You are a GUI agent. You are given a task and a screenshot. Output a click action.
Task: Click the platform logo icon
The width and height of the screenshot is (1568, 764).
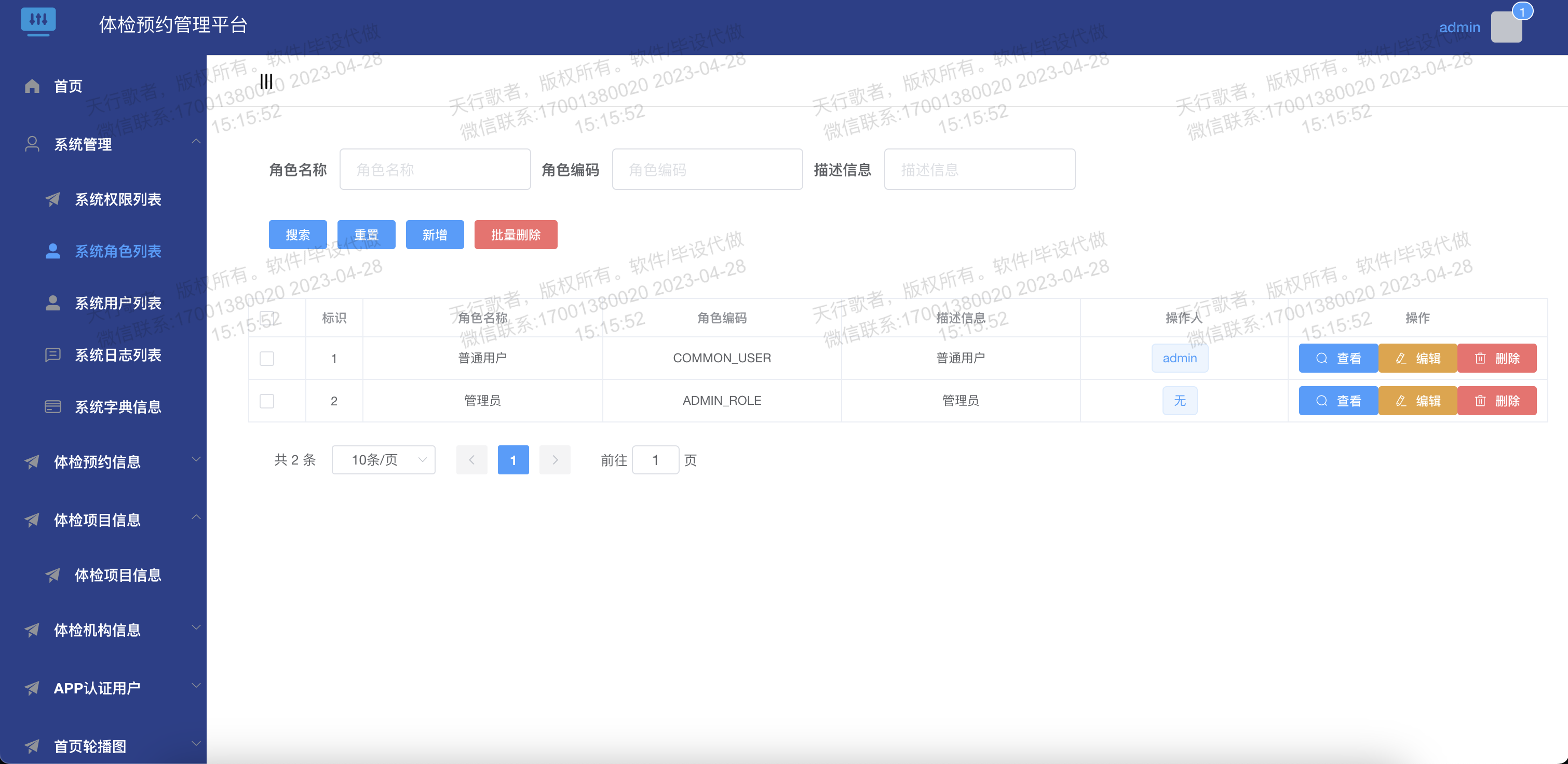(x=38, y=21)
